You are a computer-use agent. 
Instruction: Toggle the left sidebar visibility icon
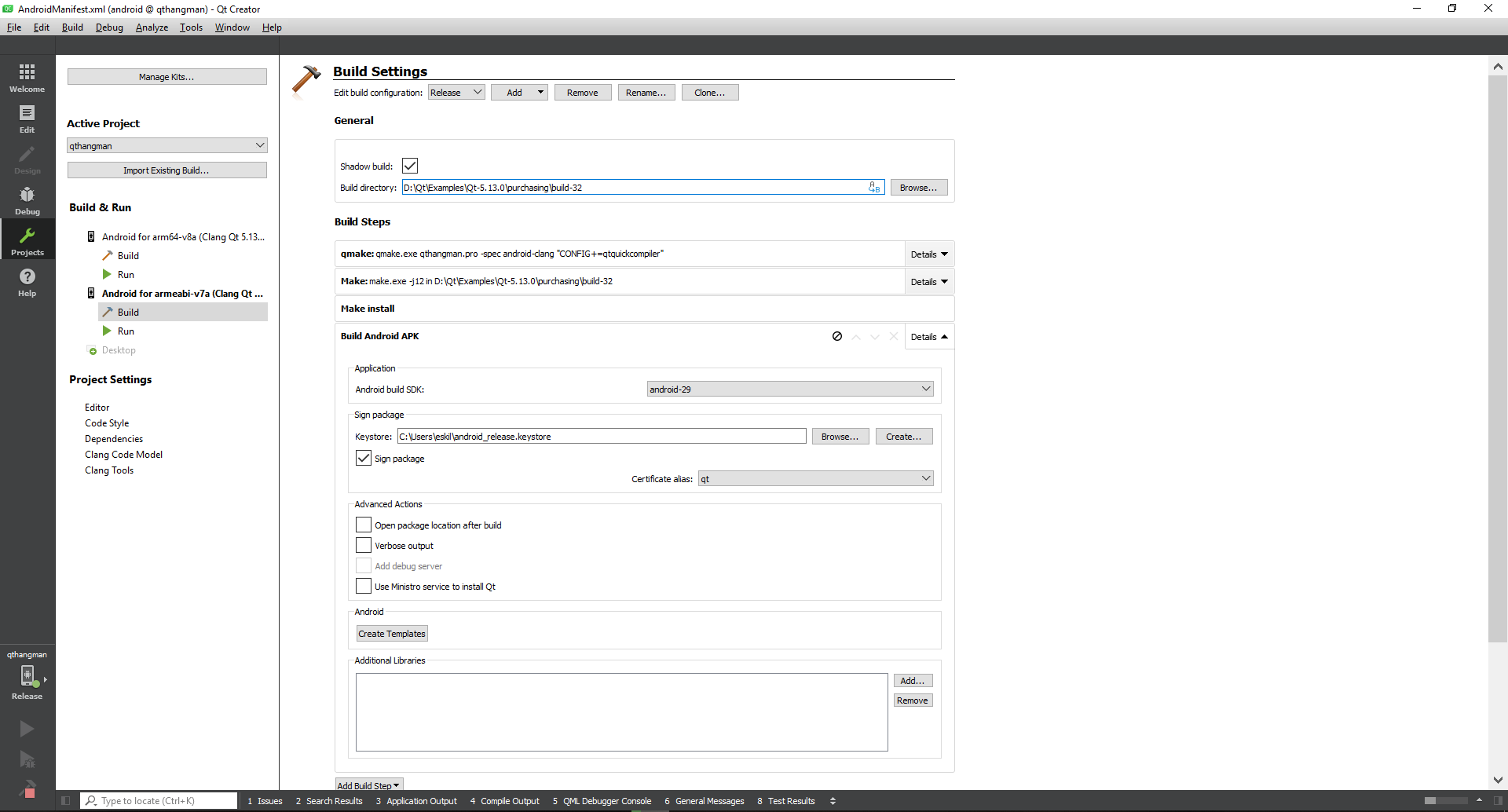pyautogui.click(x=66, y=801)
